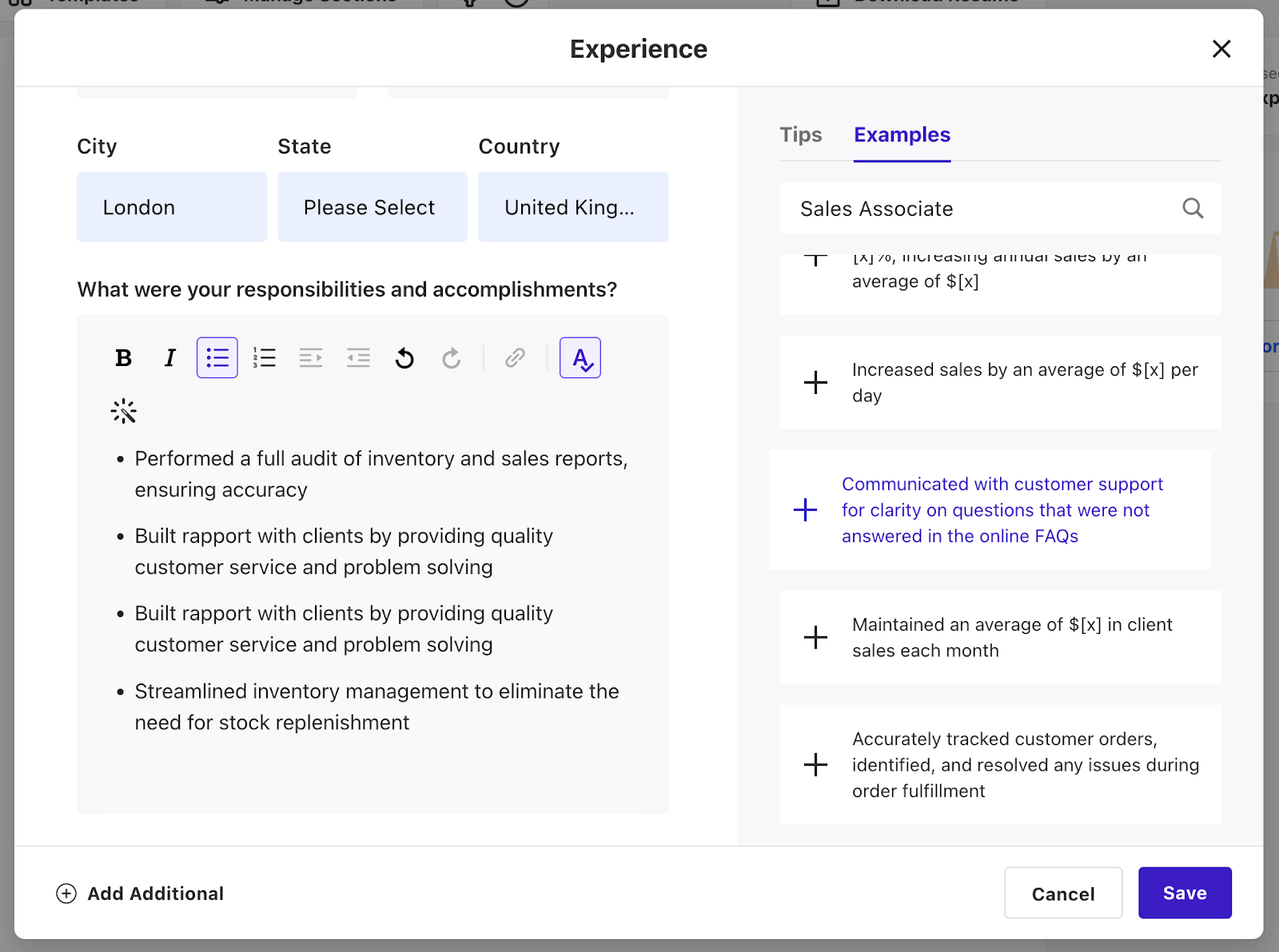Toggle italic formatting in the editor toolbar
The height and width of the screenshot is (952, 1279).
[x=169, y=358]
